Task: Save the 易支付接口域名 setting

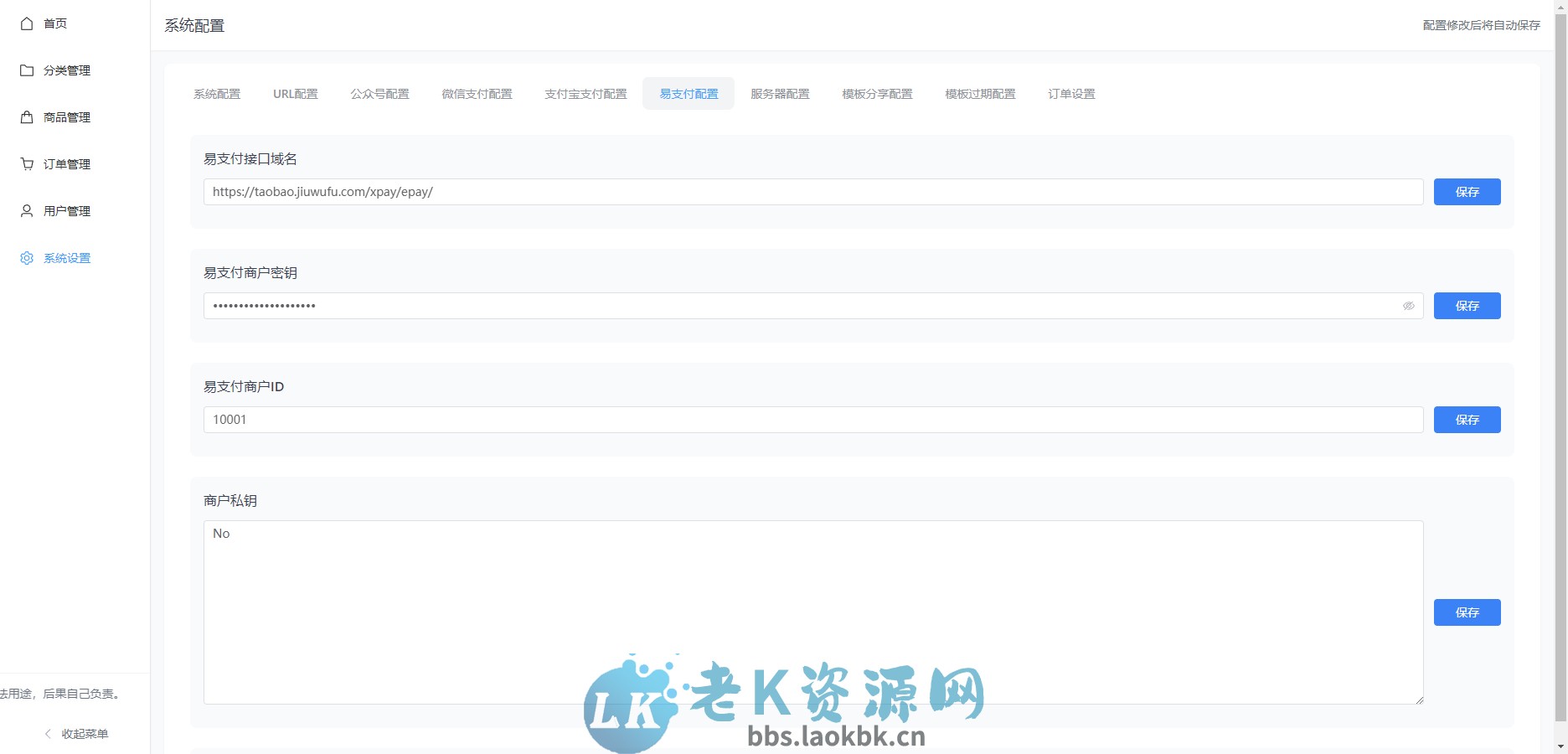Action: [x=1467, y=192]
